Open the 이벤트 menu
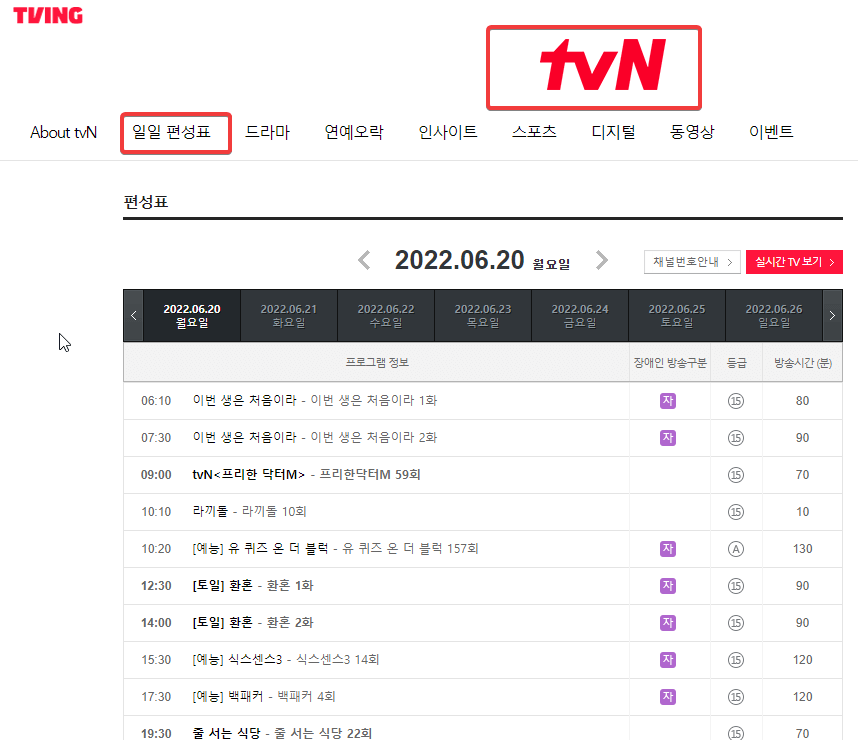Screen dimensions: 858x740 (x=771, y=132)
